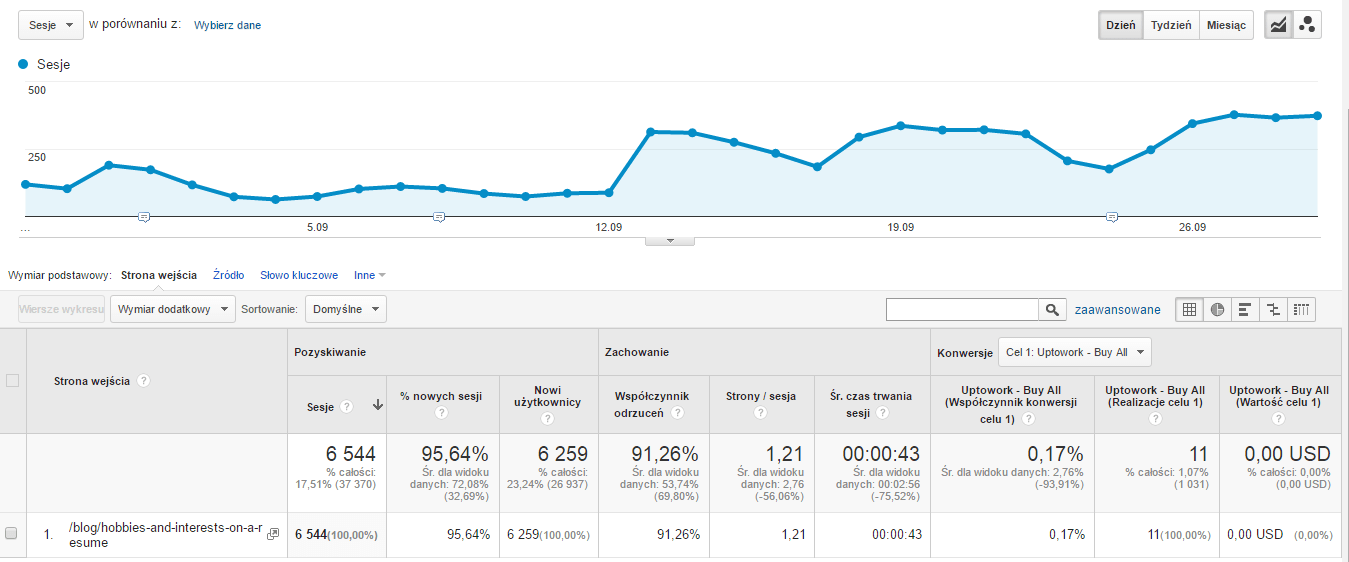Select the pie chart percentage view icon
Viewport: 1349px width, 562px height.
[1217, 310]
